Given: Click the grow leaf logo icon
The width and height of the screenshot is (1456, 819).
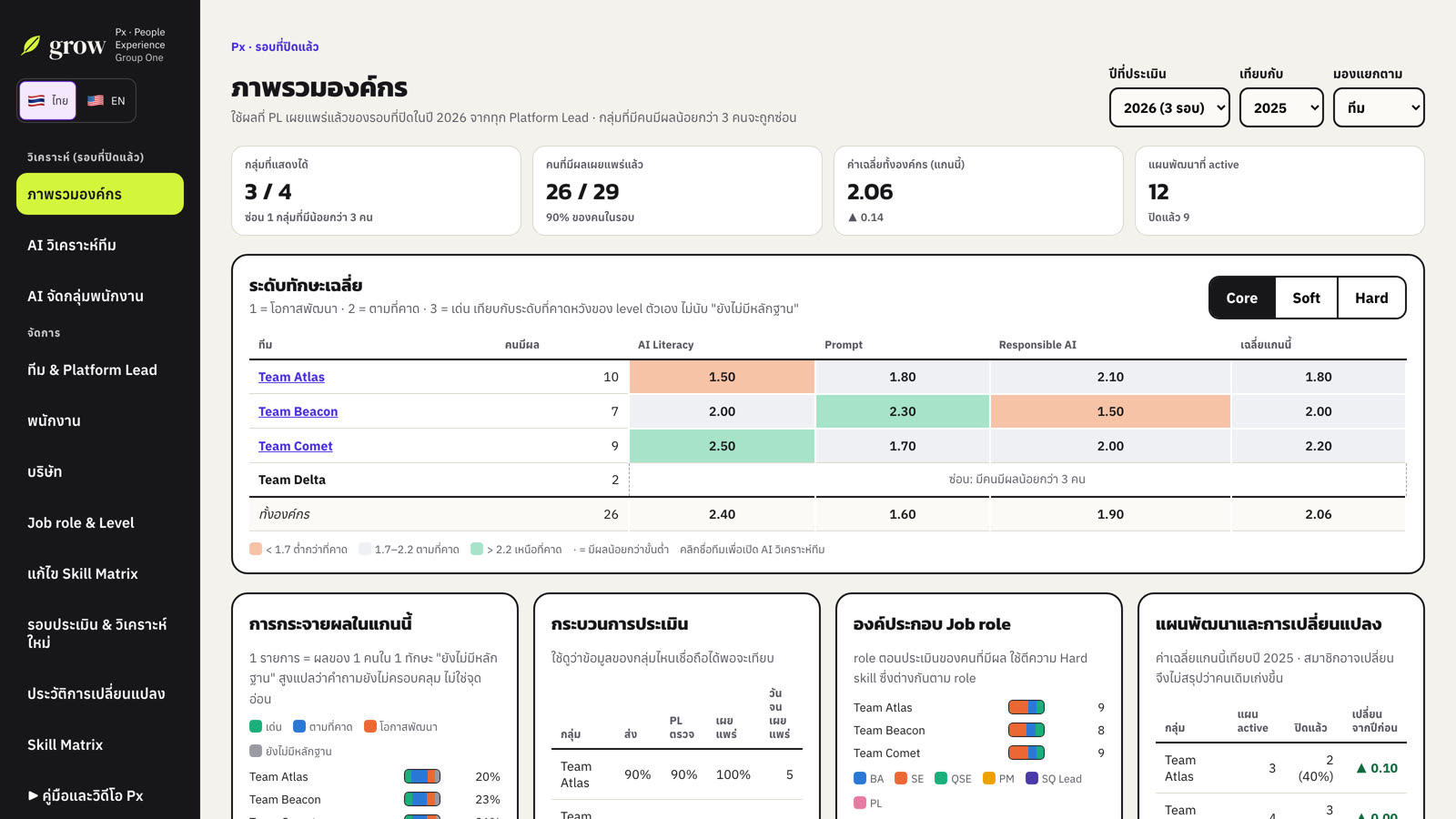Looking at the screenshot, I should pos(31,45).
